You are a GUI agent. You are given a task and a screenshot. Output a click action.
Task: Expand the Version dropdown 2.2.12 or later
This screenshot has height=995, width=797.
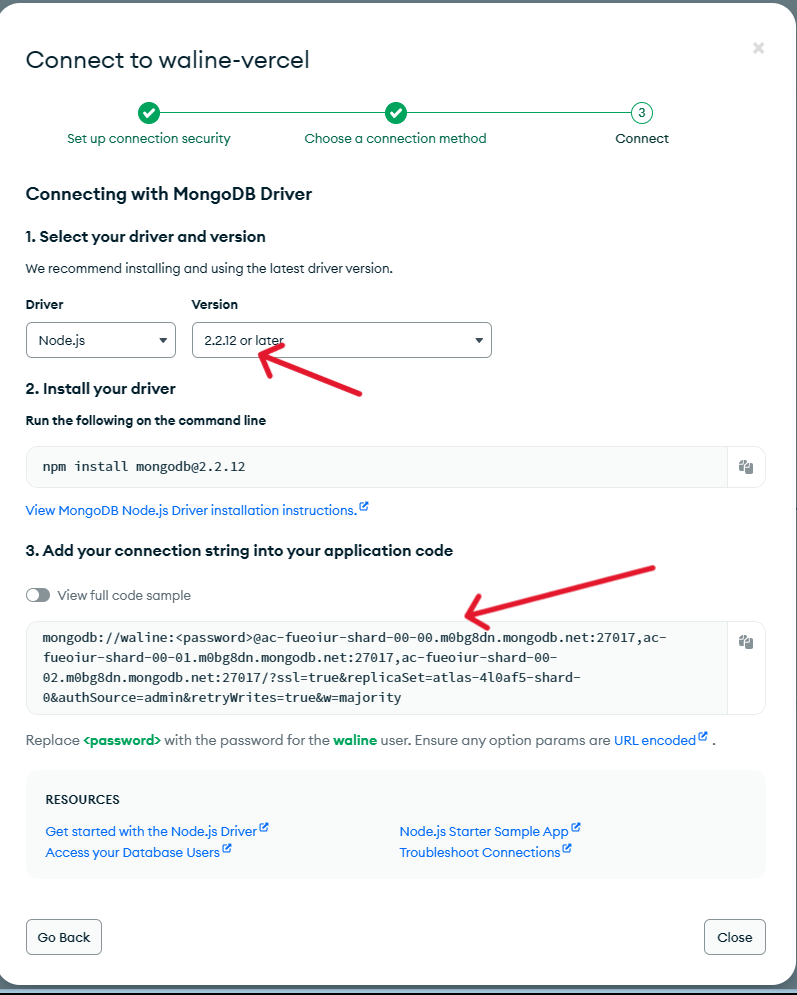point(341,340)
